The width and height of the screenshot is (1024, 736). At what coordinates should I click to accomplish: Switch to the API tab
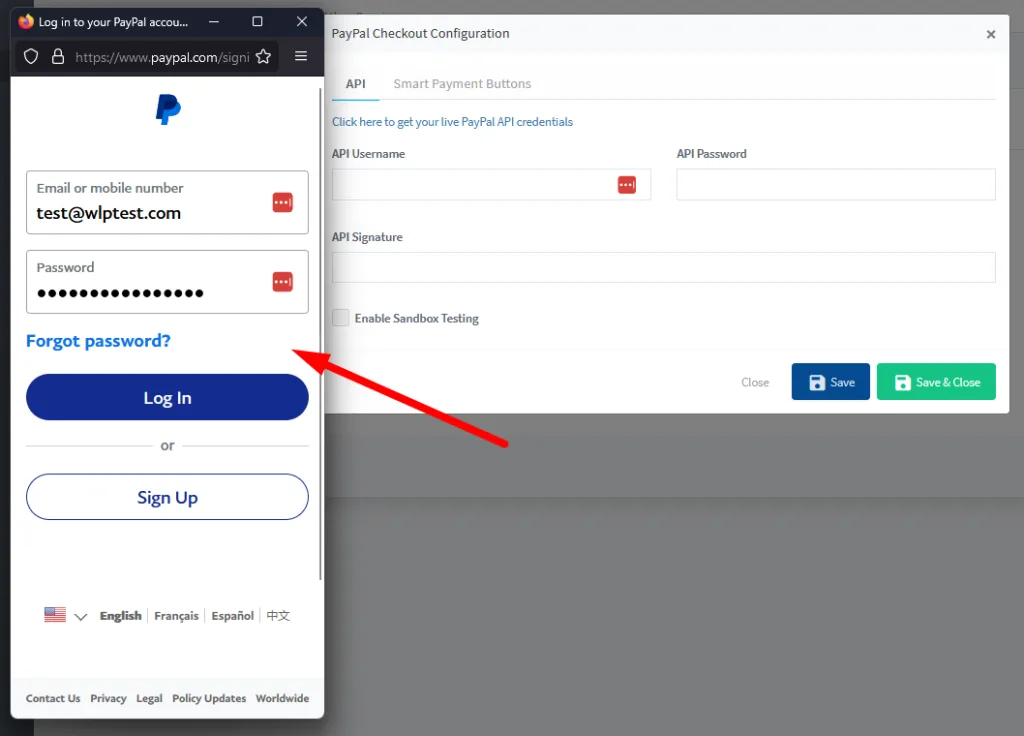(356, 84)
